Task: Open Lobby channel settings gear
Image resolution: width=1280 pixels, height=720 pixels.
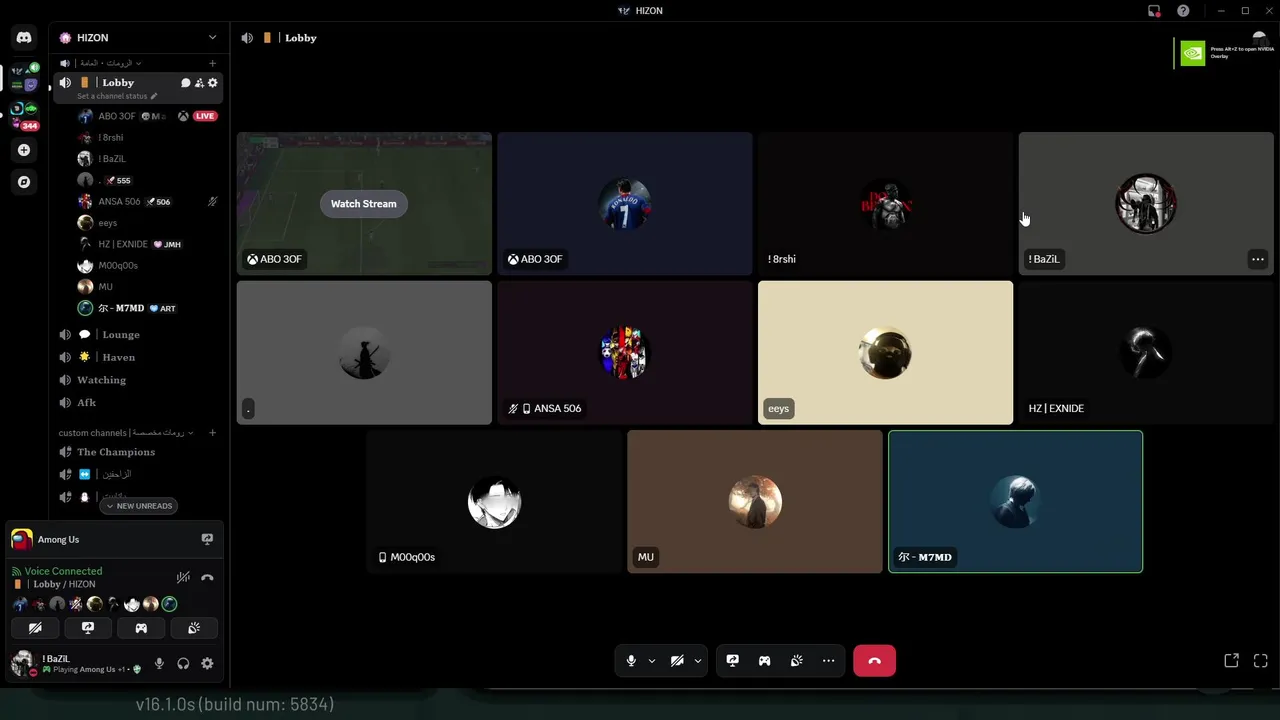Action: tap(212, 83)
